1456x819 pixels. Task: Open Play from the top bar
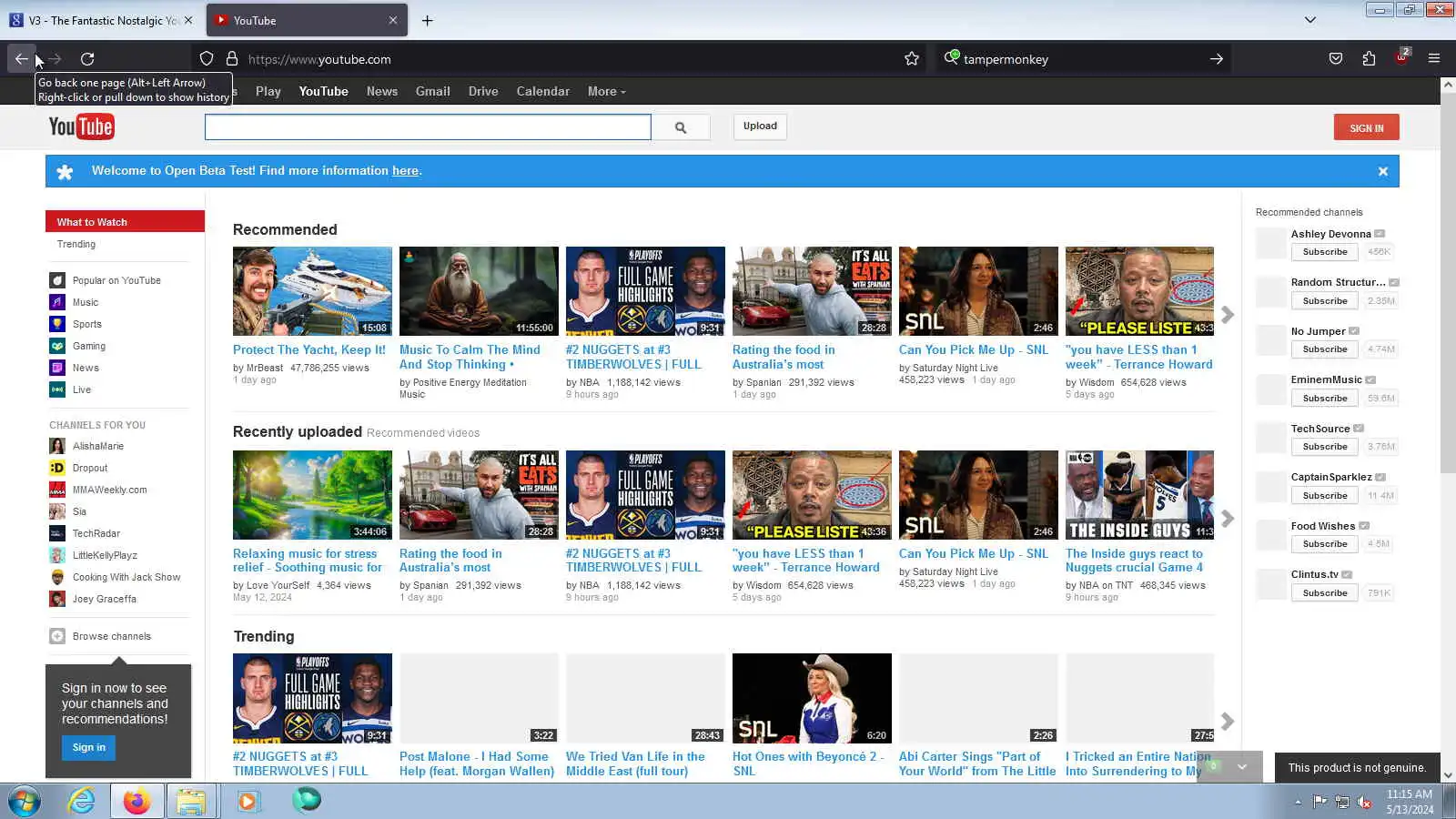[x=268, y=91]
